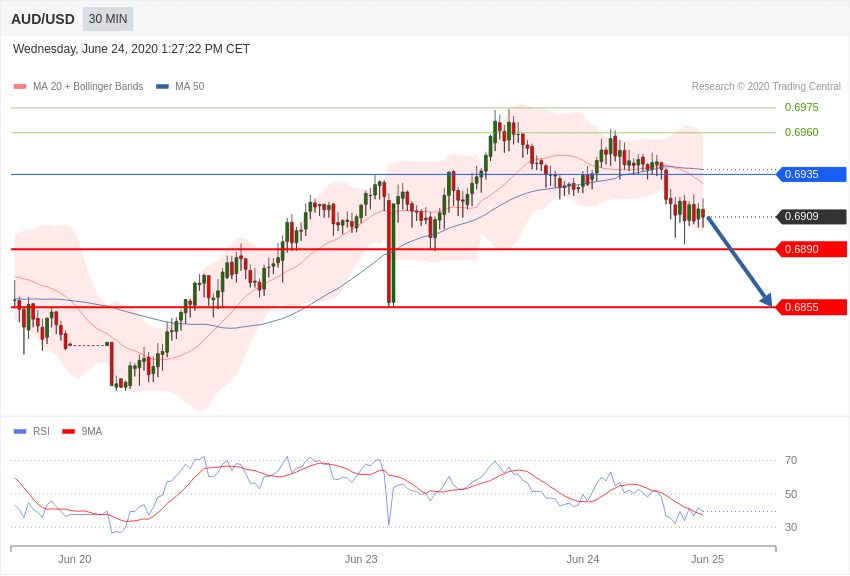The image size is (850, 576).
Task: Click the red 0.6855 support price tag
Action: coord(812,307)
